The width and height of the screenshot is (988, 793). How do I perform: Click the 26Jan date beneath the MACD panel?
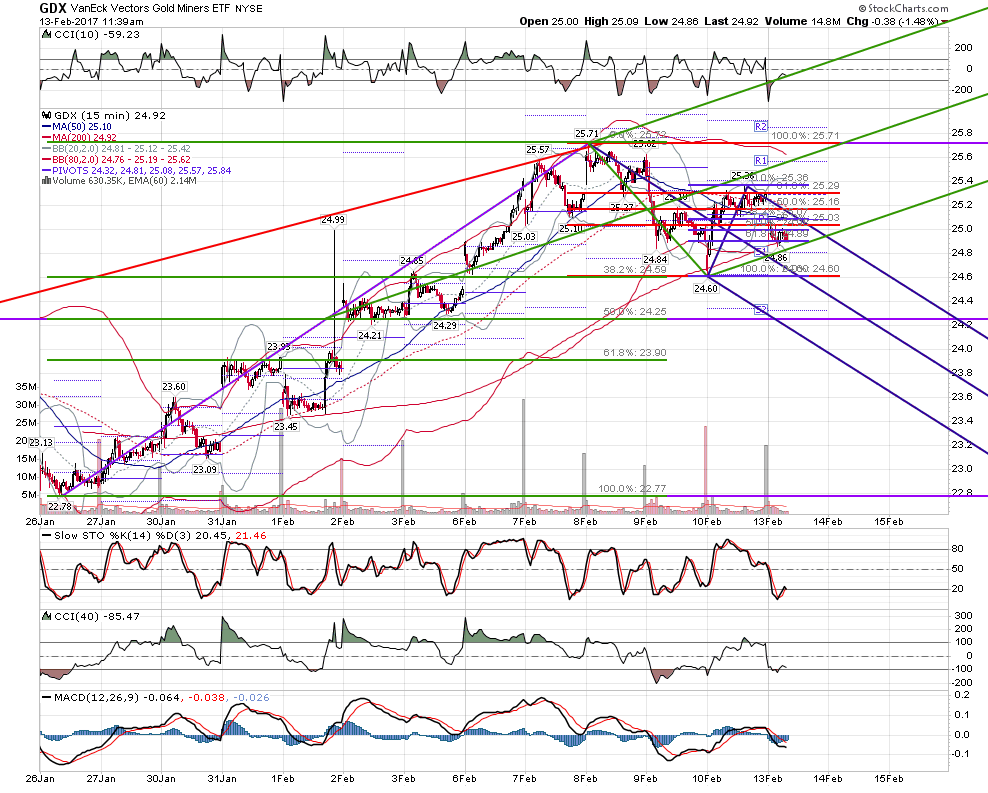pos(39,779)
